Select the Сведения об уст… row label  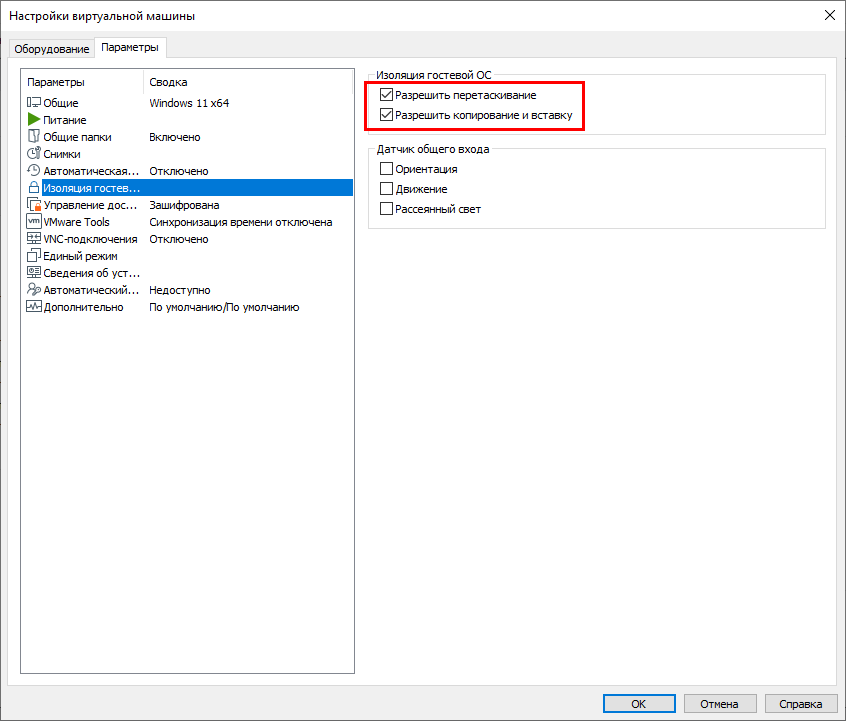pyautogui.click(x=92, y=273)
